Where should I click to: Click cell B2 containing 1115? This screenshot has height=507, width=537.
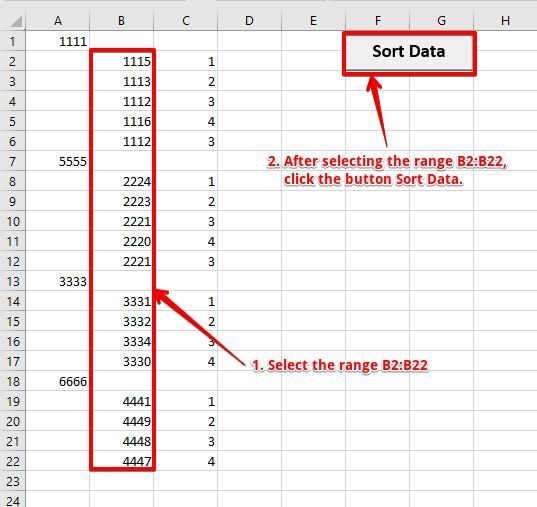click(122, 61)
